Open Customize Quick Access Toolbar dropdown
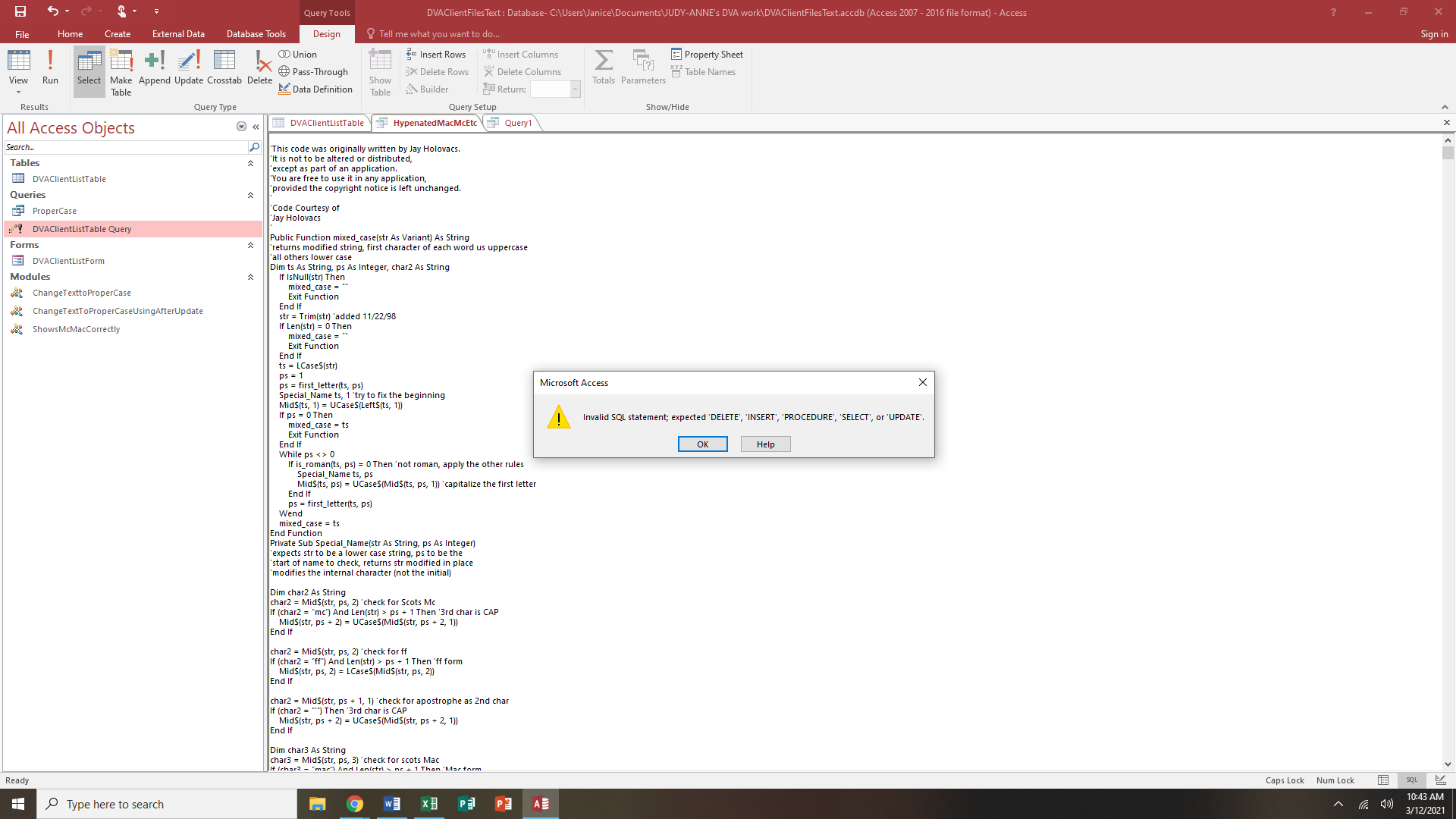 (x=156, y=11)
